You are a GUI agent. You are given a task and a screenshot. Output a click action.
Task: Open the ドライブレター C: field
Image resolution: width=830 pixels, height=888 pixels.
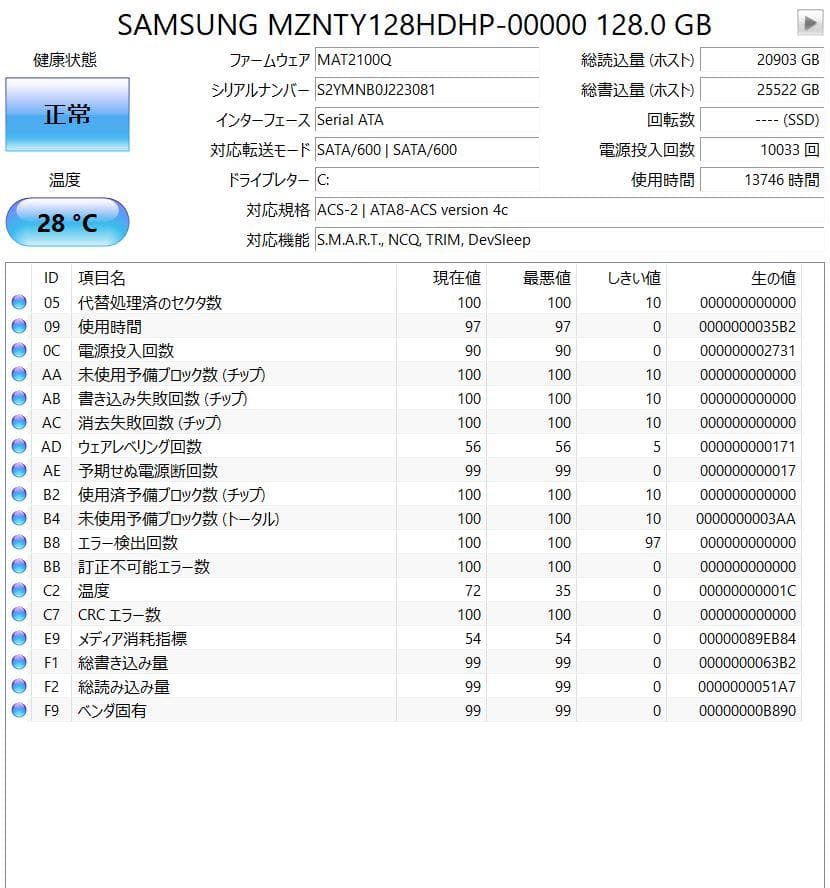click(427, 180)
